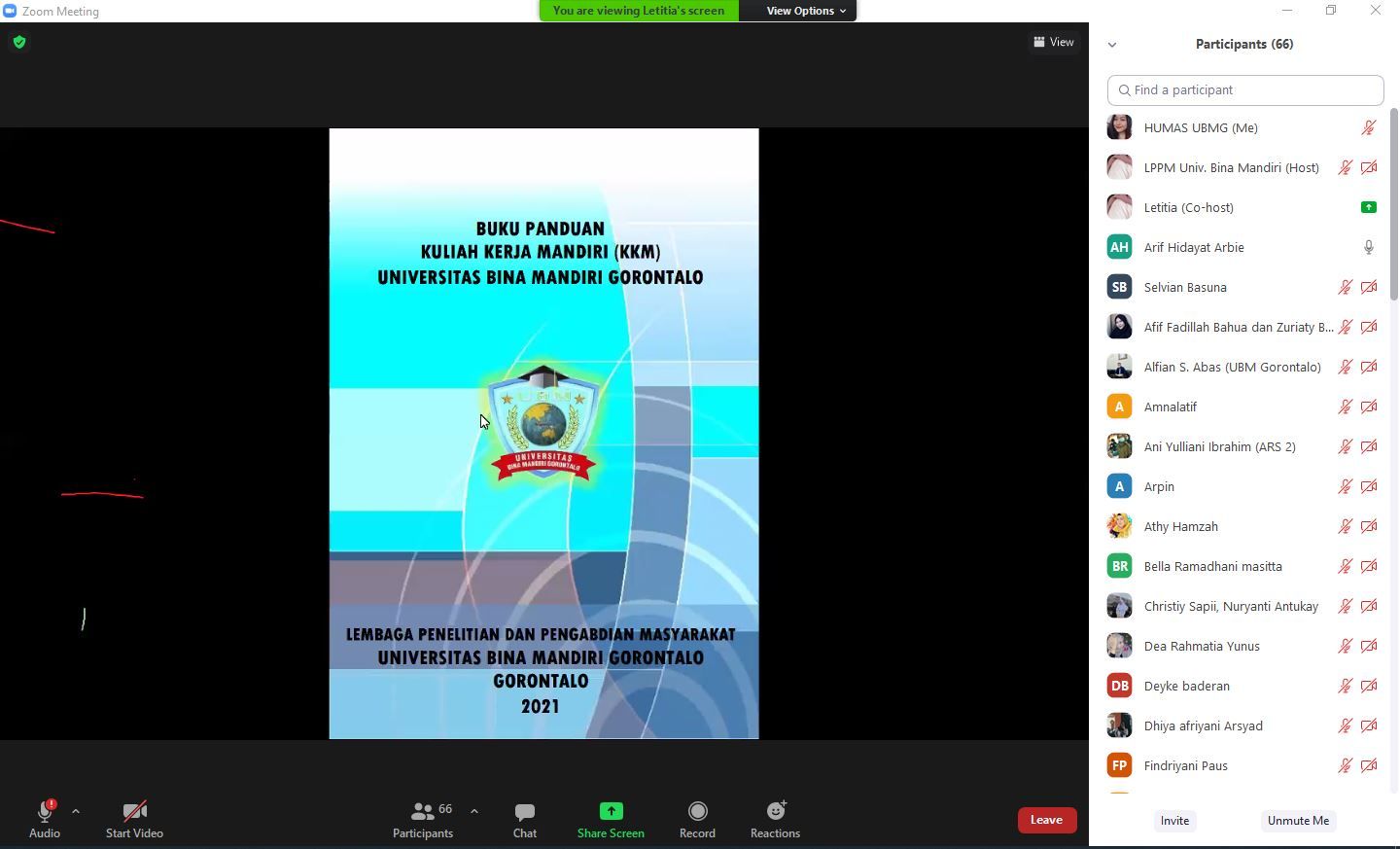
Task: Collapse the Participants panel chevron
Action: click(x=1112, y=45)
